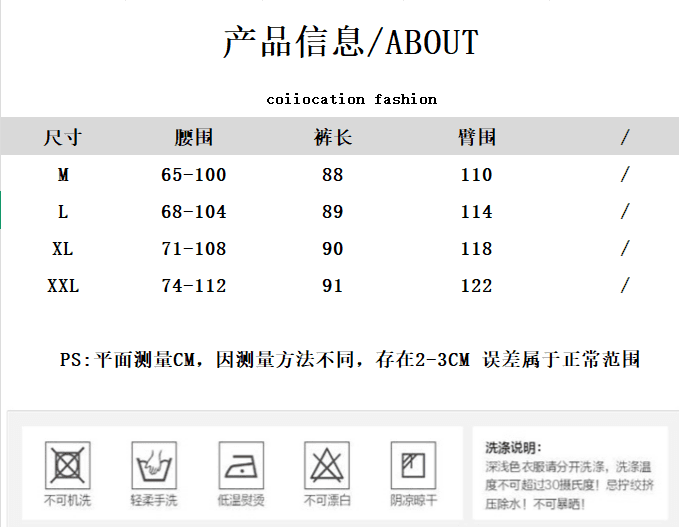Click the 阴凉晾干 label
Screen dimensions: 679x527
[414, 501]
